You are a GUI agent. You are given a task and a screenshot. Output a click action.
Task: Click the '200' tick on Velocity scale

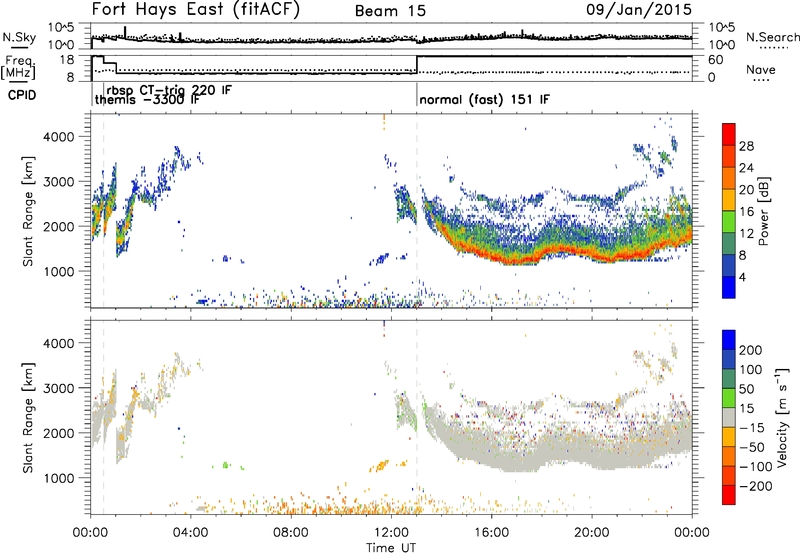pos(751,350)
